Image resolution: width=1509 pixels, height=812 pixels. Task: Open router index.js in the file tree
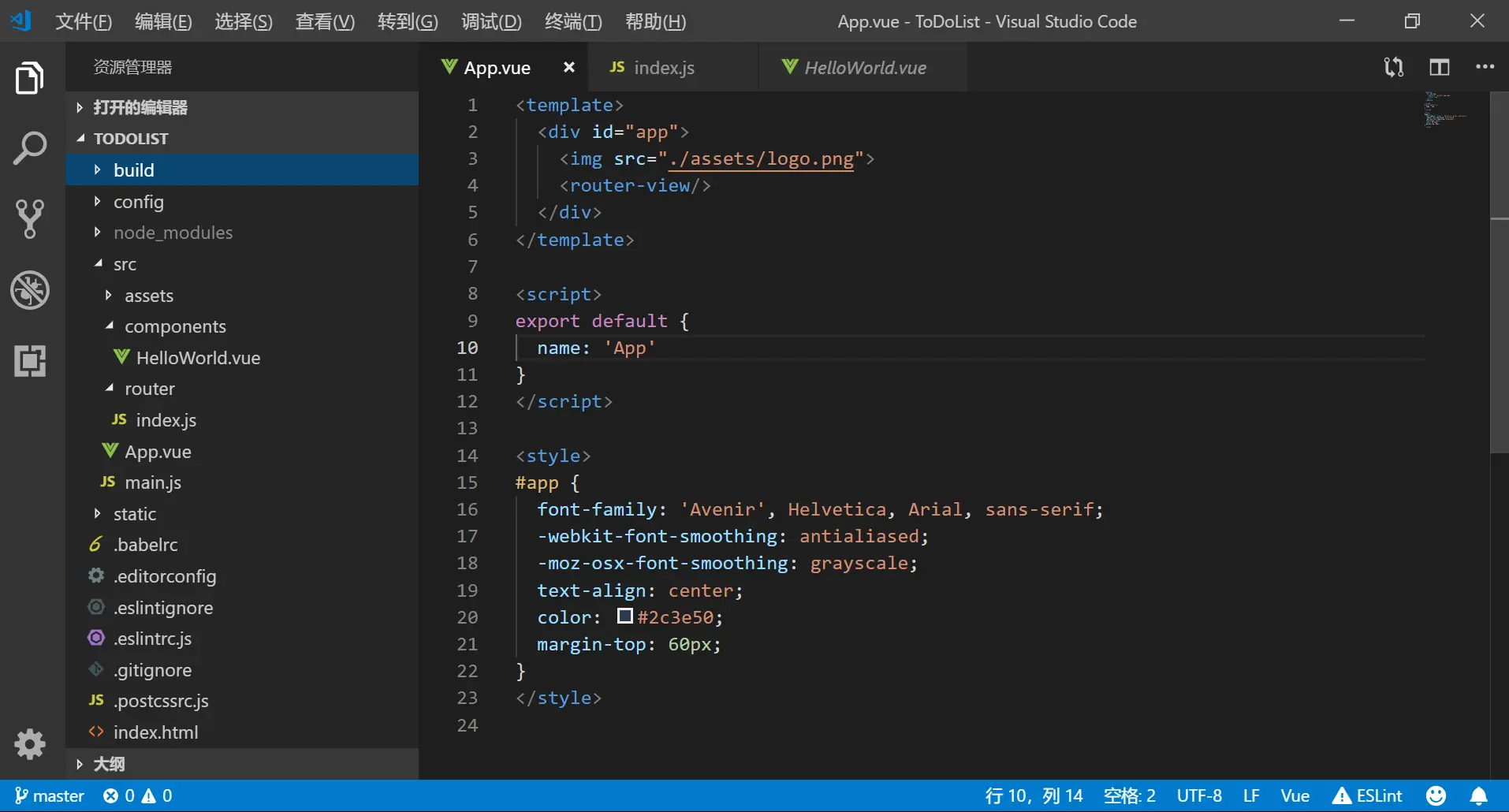point(243,419)
